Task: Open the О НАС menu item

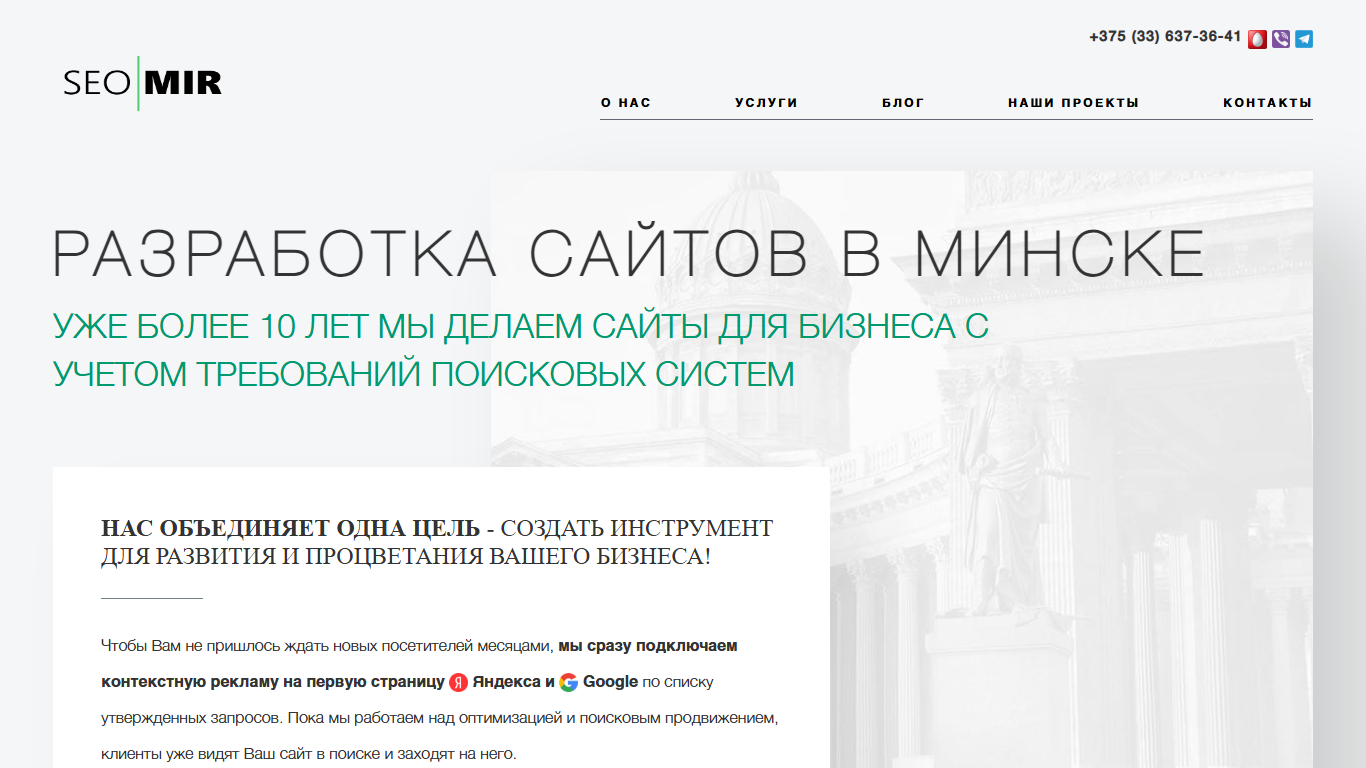Action: [626, 103]
